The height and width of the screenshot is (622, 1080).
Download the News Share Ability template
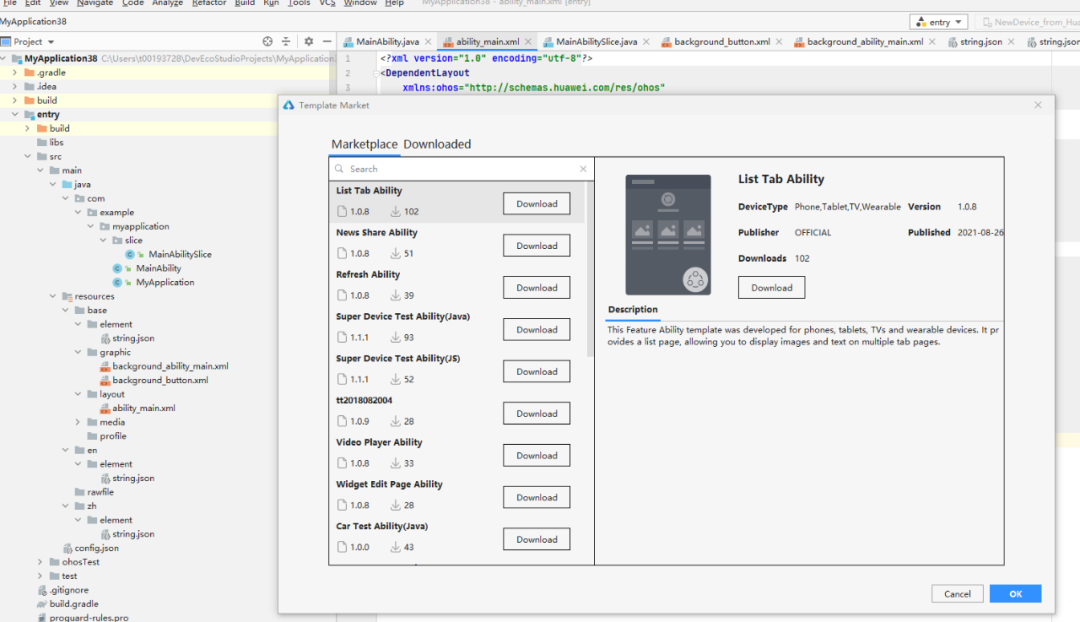point(536,245)
